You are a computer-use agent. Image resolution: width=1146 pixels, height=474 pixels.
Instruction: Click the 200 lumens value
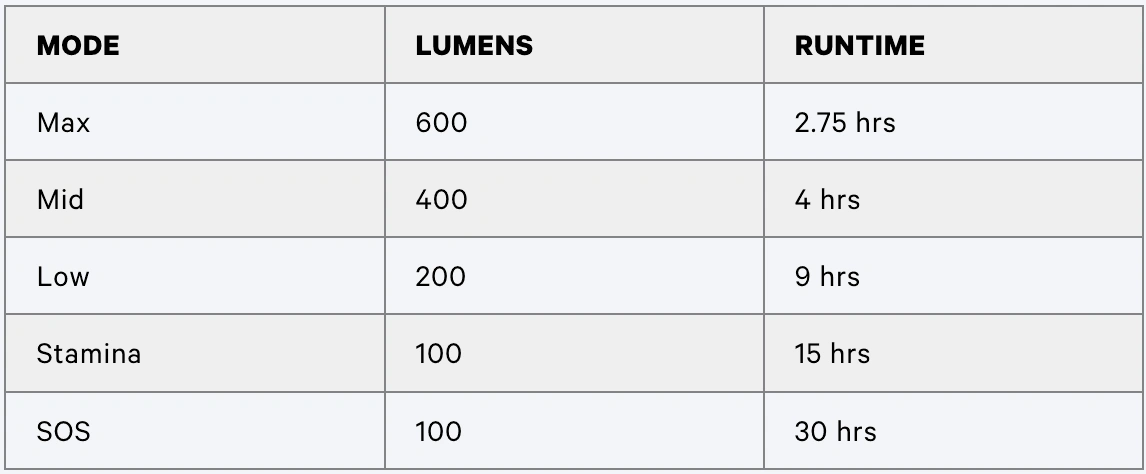[x=441, y=277]
